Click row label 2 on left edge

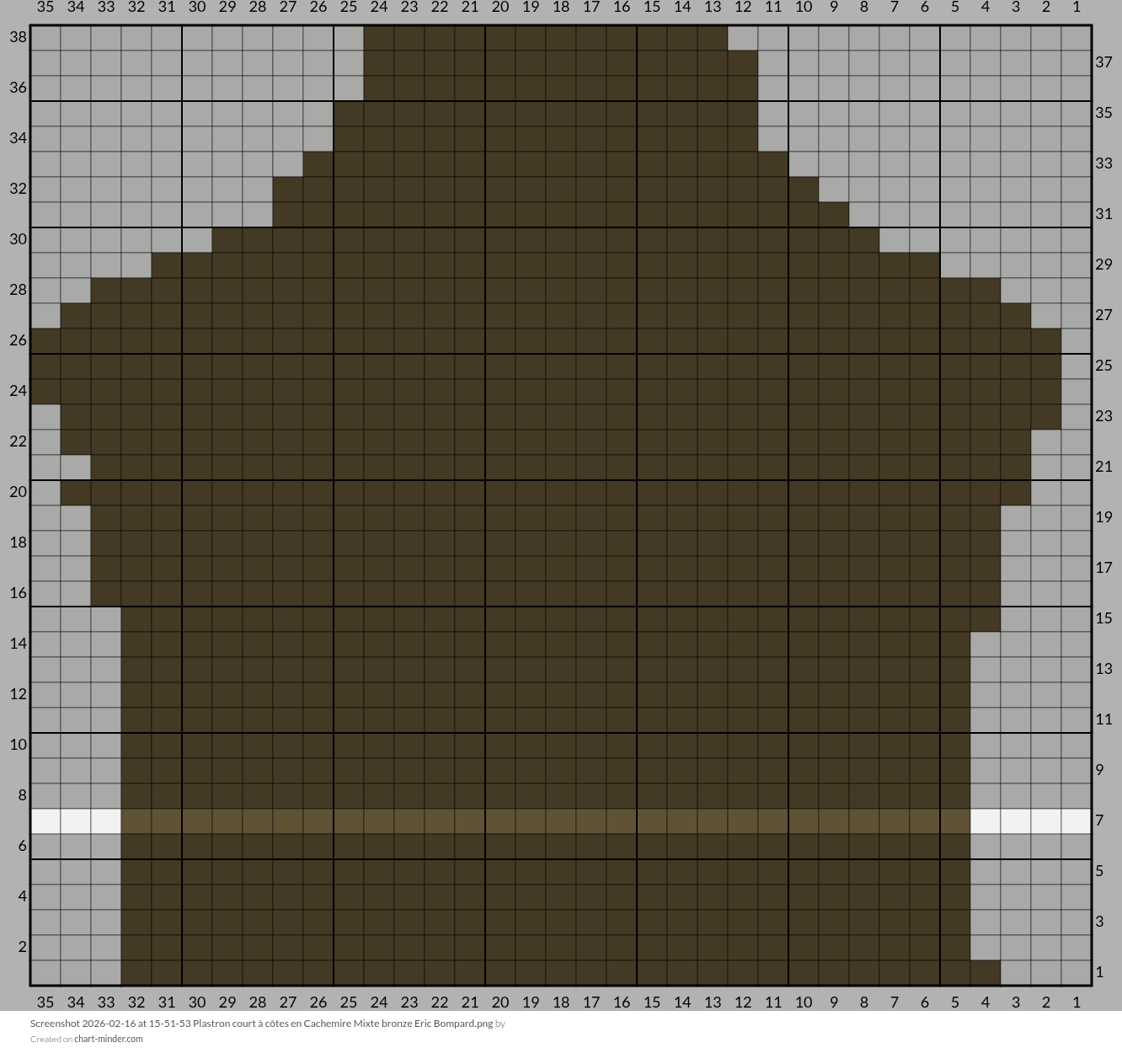pos(22,947)
